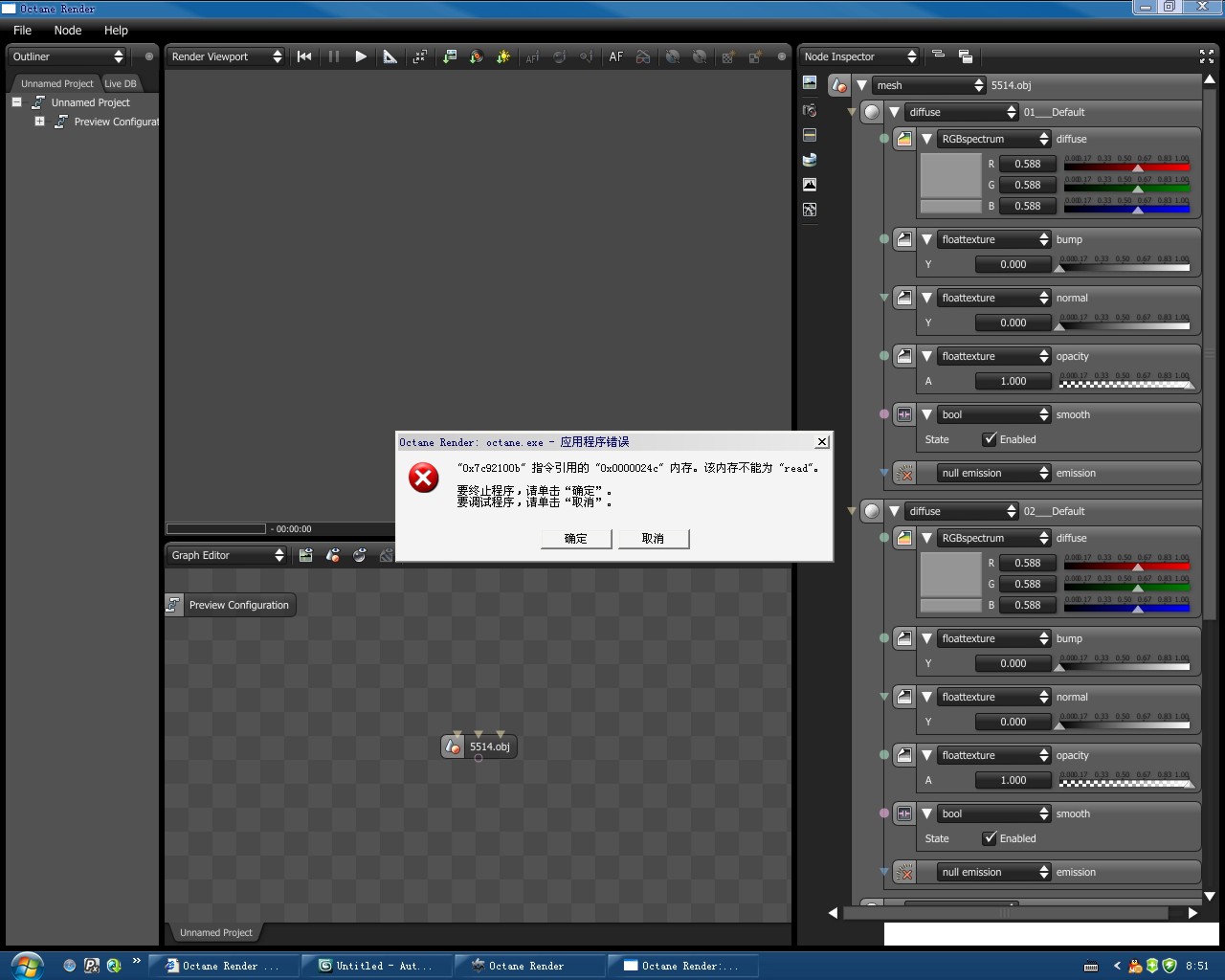Start rendering with the play icon
The height and width of the screenshot is (980, 1225).
[361, 56]
